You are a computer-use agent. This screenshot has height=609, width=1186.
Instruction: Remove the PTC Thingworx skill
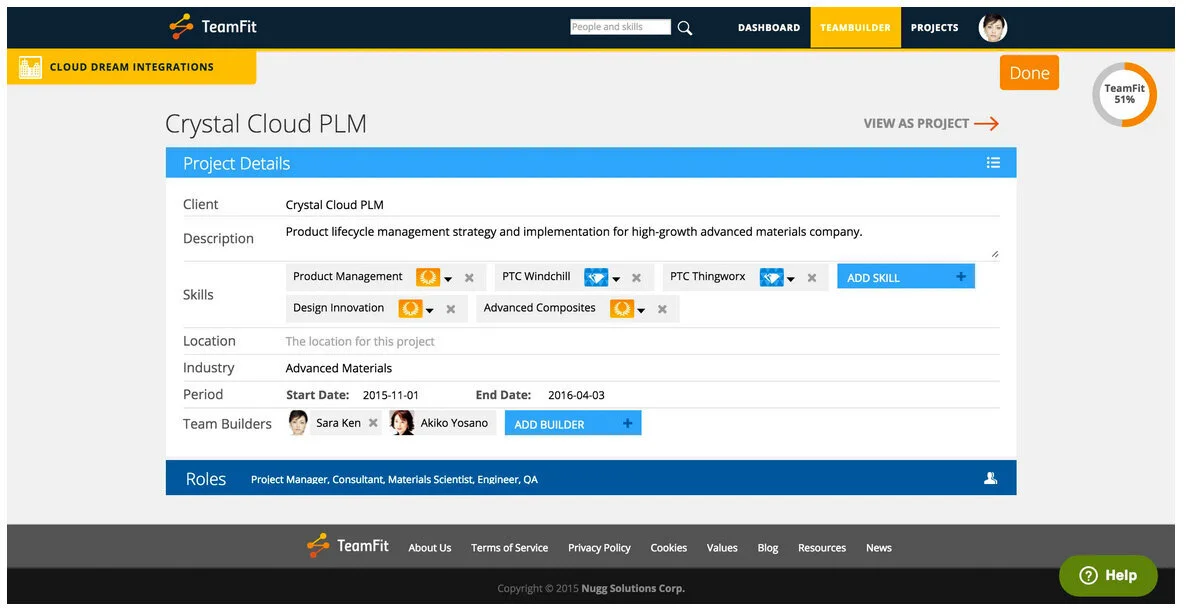tap(812, 278)
